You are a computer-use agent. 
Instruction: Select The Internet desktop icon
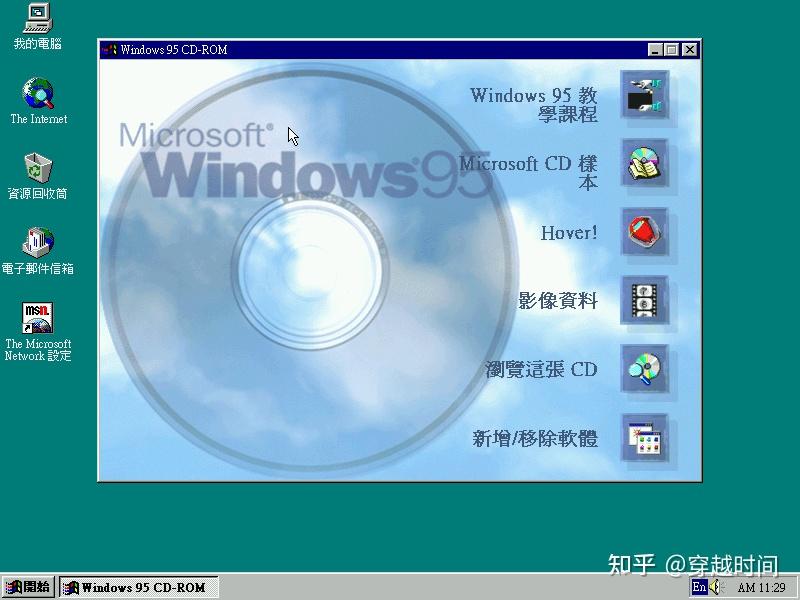click(x=38, y=101)
